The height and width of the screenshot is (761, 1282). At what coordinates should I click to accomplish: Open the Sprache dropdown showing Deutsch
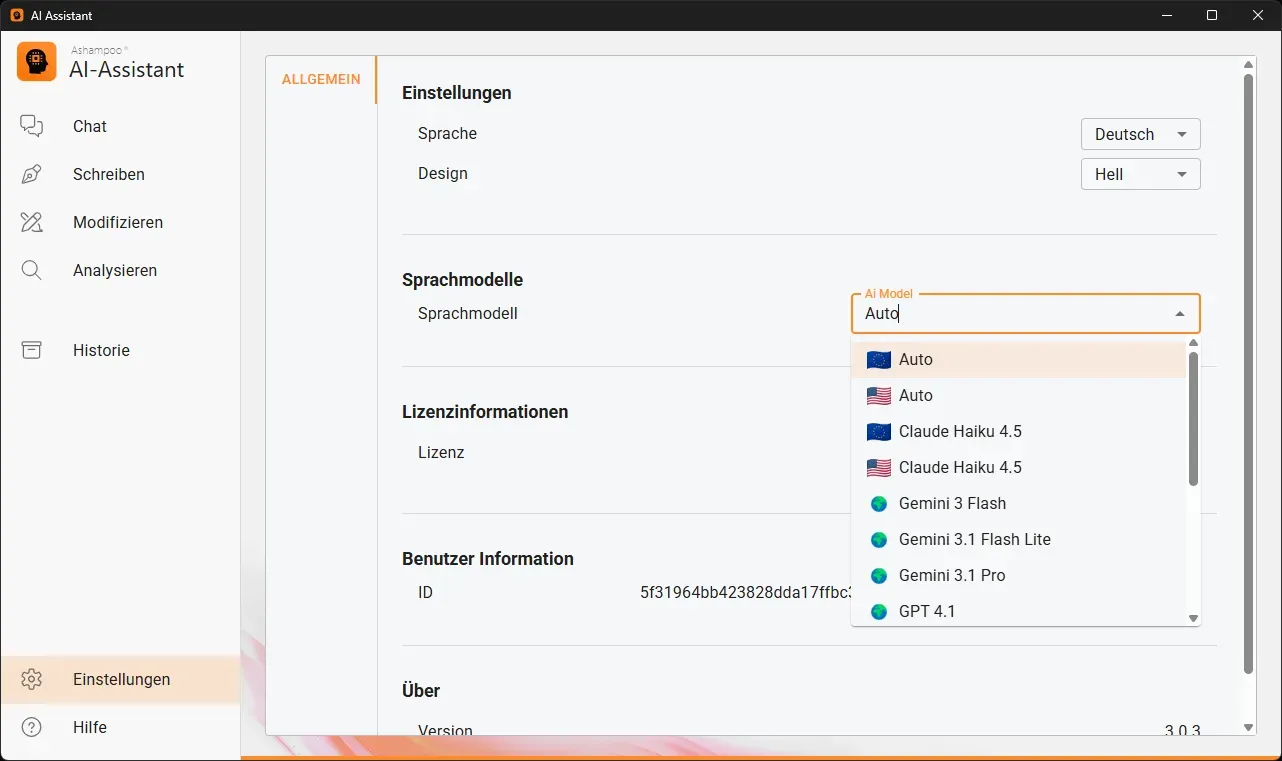coord(1140,134)
